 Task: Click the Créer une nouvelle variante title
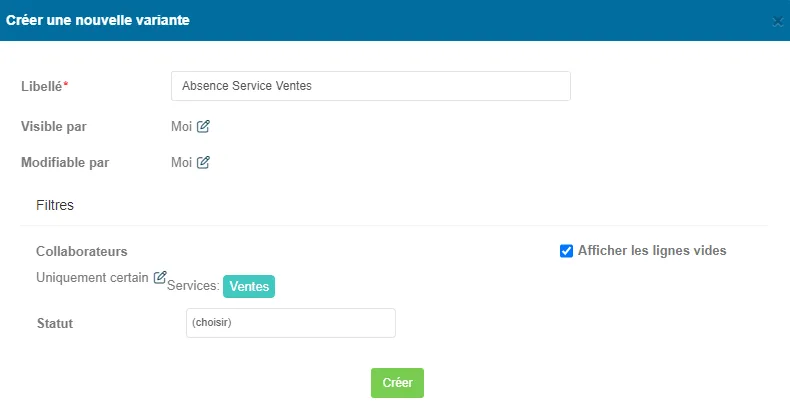(x=98, y=20)
